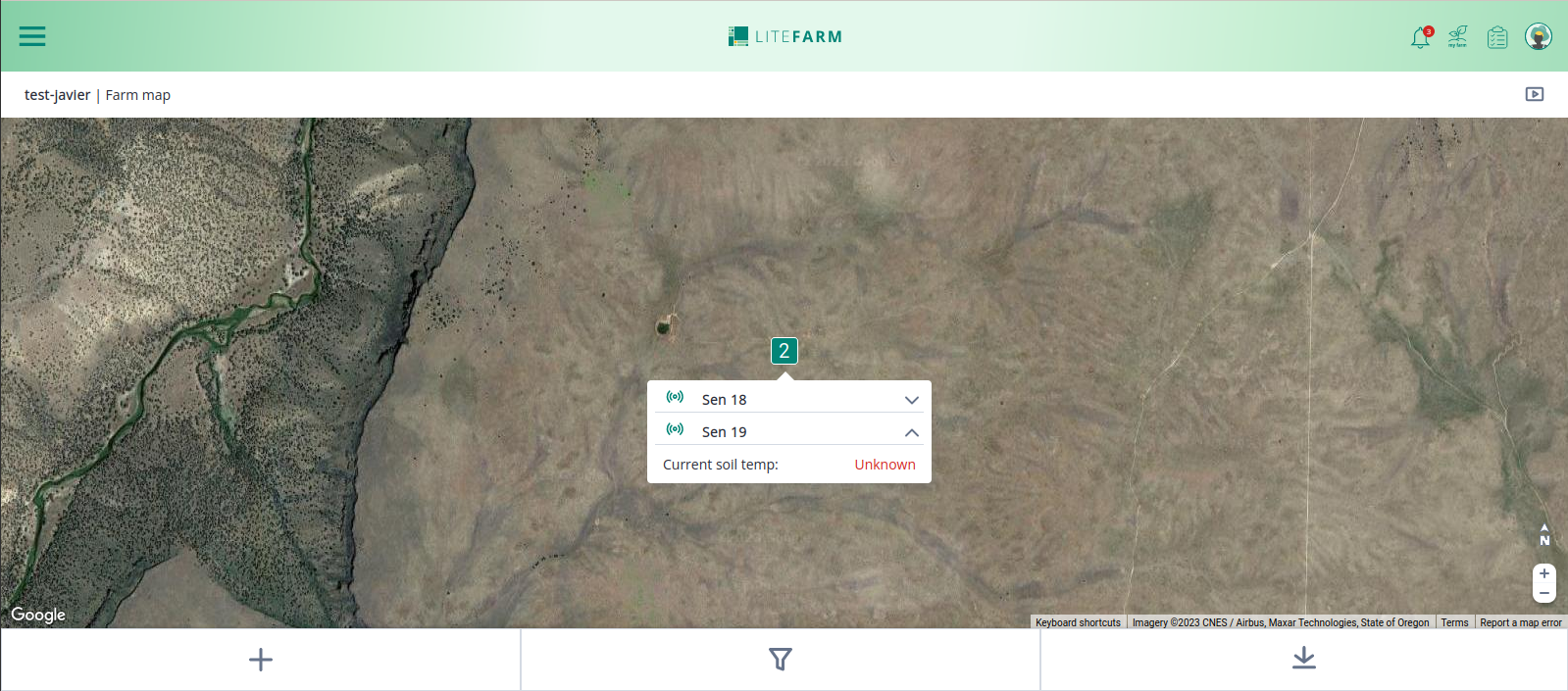Open the map Terms link
1568x691 pixels.
tap(1454, 622)
